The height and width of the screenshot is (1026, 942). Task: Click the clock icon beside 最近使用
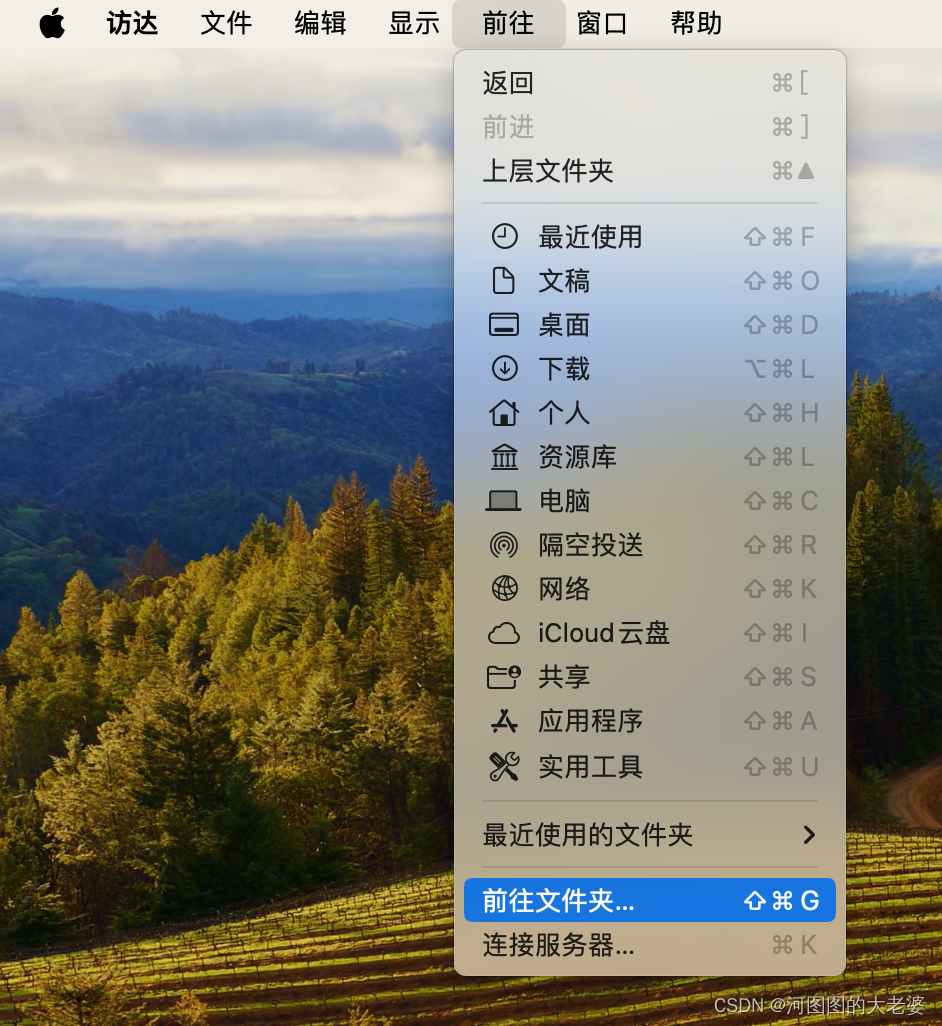[x=504, y=237]
